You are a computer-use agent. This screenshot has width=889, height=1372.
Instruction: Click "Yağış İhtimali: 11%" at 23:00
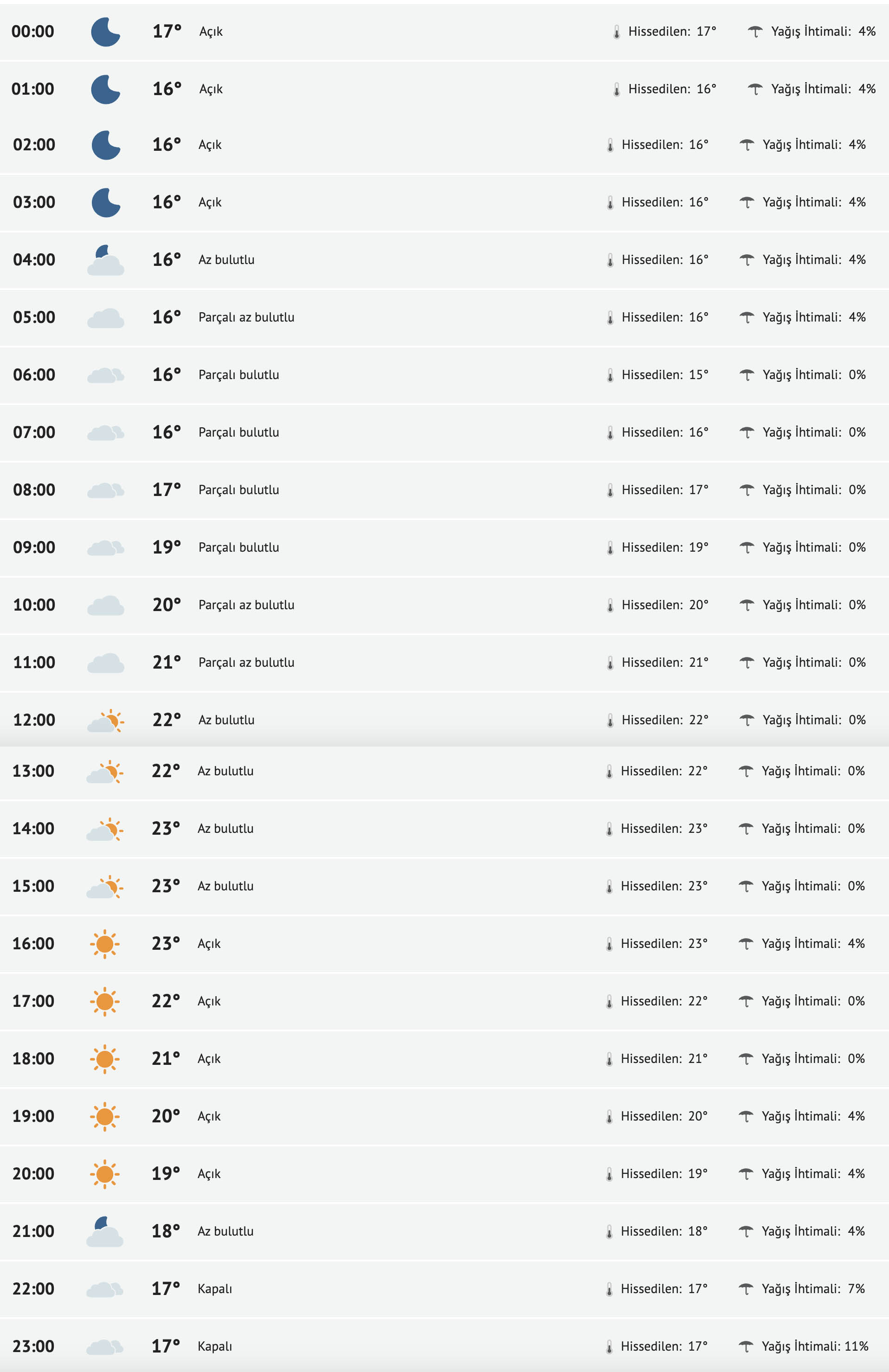pos(814,1346)
